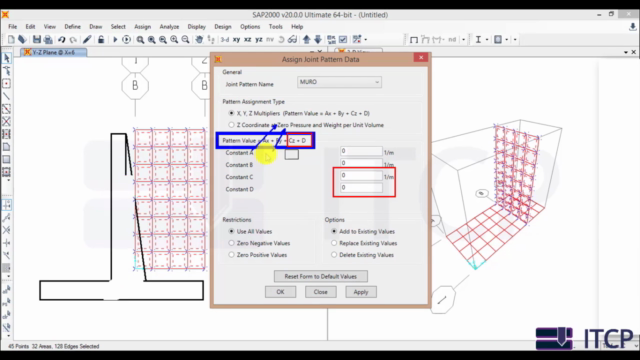The width and height of the screenshot is (640, 360).
Task: Select X, Y, Z Multipliers radio option
Action: 231,113
